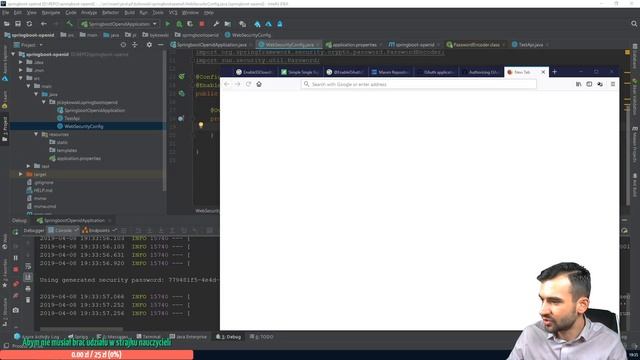This screenshot has width=640, height=360.
Task: Click the camera thread dump icon
Action: click(16, 310)
